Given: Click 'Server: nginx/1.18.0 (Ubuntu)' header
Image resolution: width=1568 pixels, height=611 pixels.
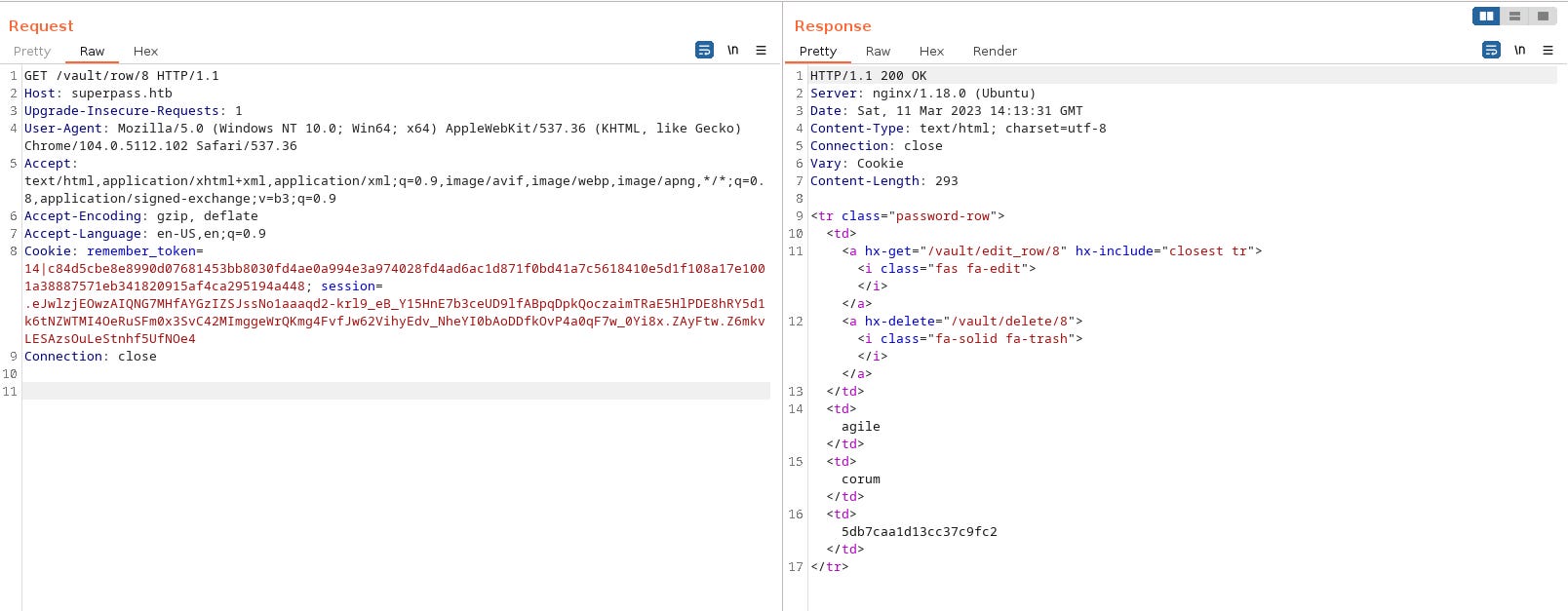Looking at the screenshot, I should [923, 94].
